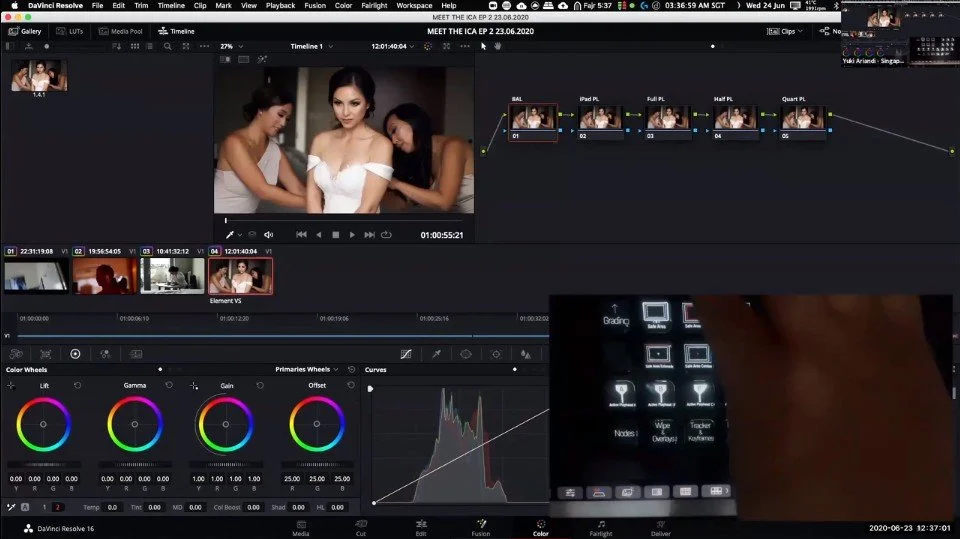The width and height of the screenshot is (960, 539).
Task: Reset the Gain wheel
Action: click(260, 385)
